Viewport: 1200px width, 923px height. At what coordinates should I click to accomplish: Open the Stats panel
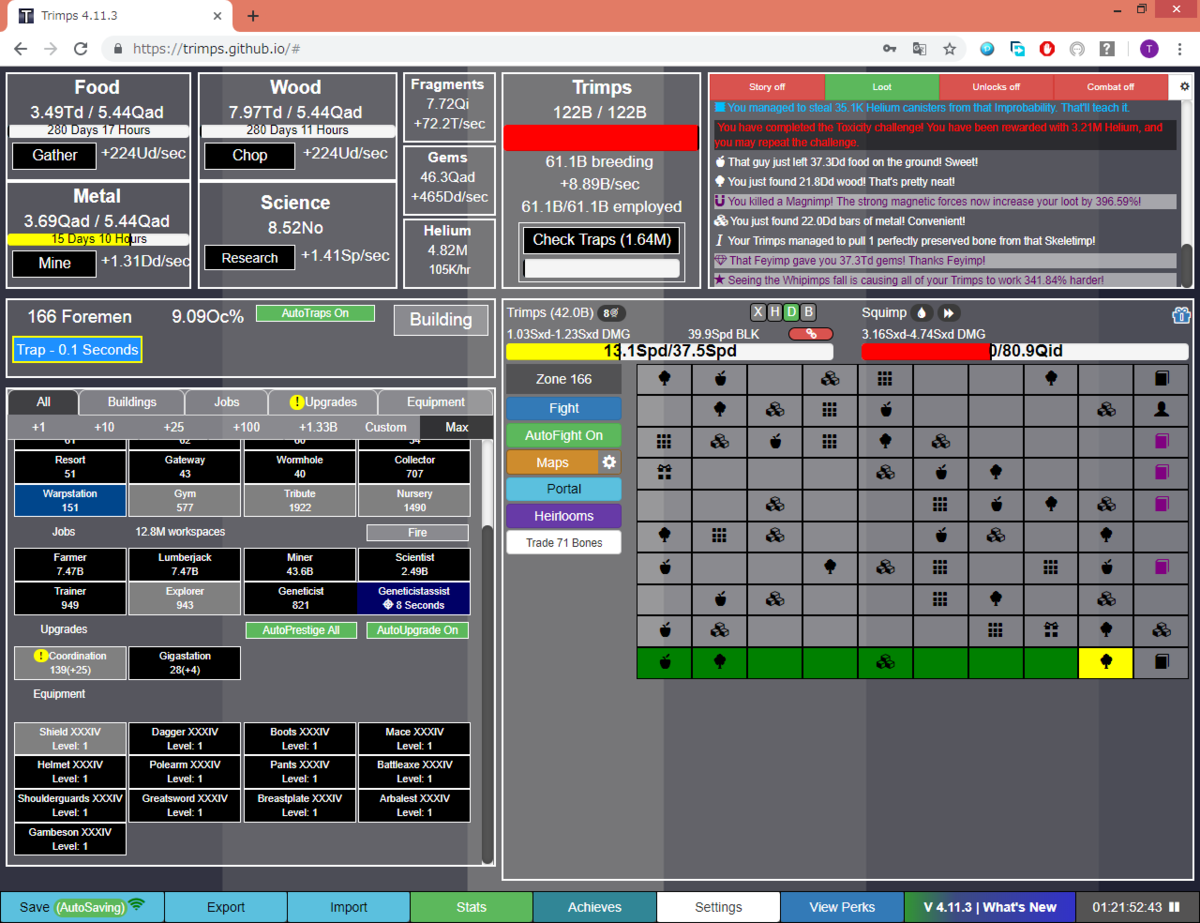[x=471, y=907]
